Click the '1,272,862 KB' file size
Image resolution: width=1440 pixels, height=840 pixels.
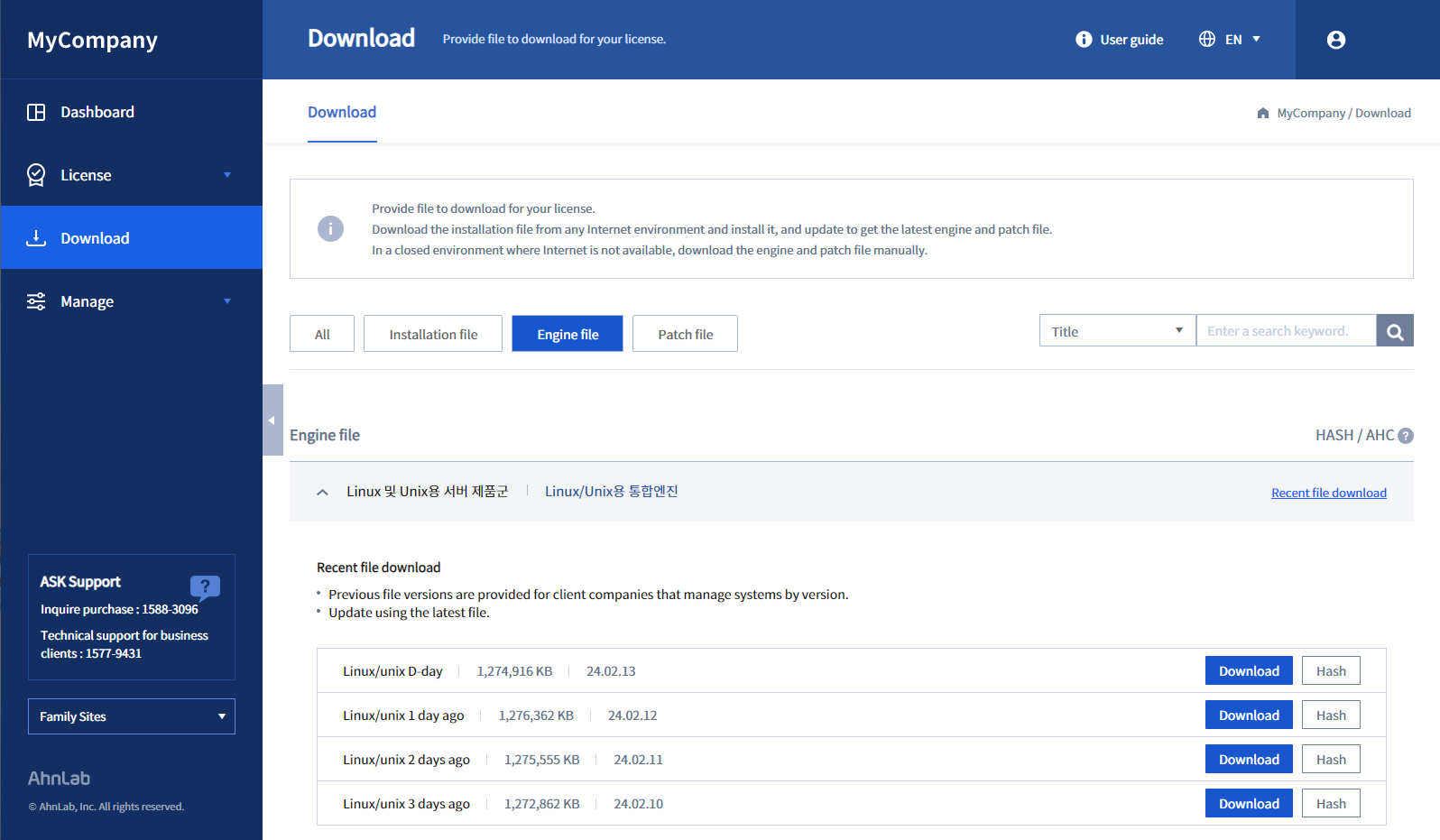tap(541, 804)
